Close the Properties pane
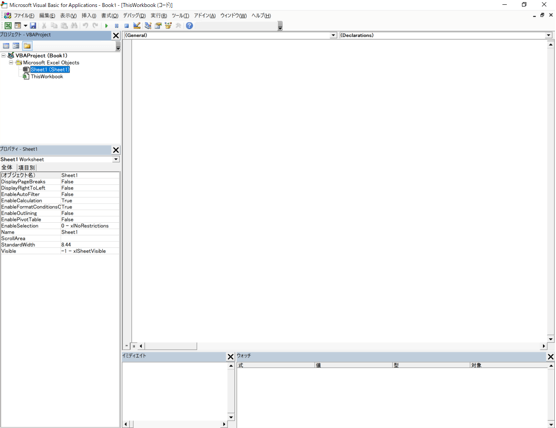556x428 pixels. click(116, 150)
